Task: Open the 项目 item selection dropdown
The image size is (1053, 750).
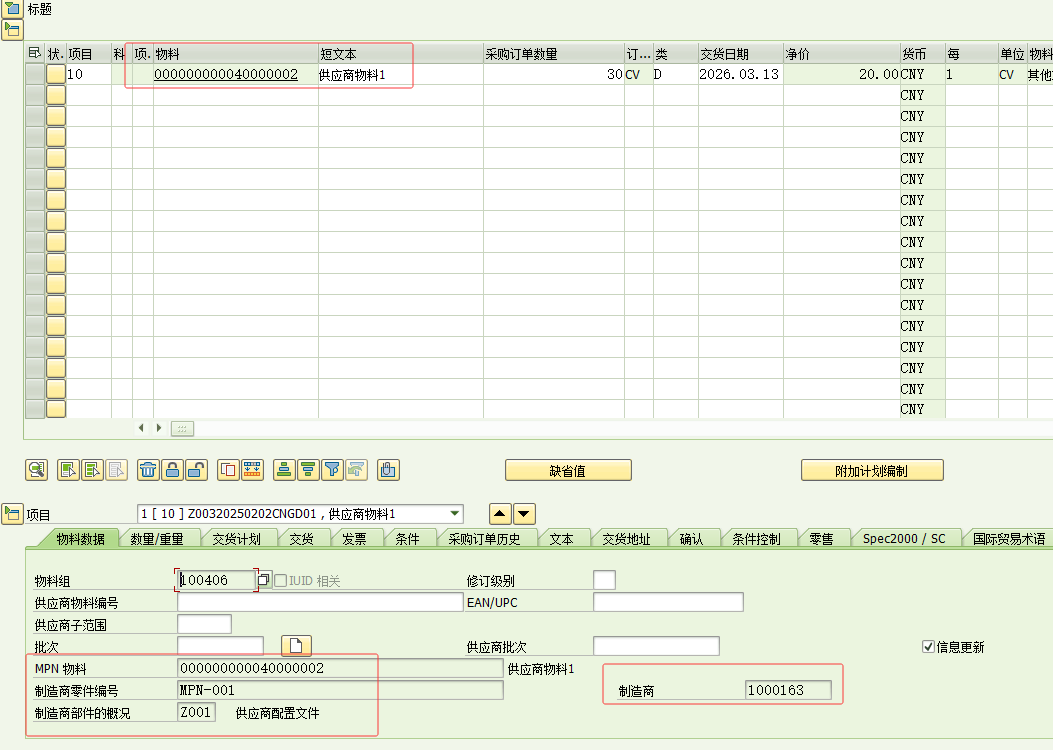Action: tap(456, 514)
